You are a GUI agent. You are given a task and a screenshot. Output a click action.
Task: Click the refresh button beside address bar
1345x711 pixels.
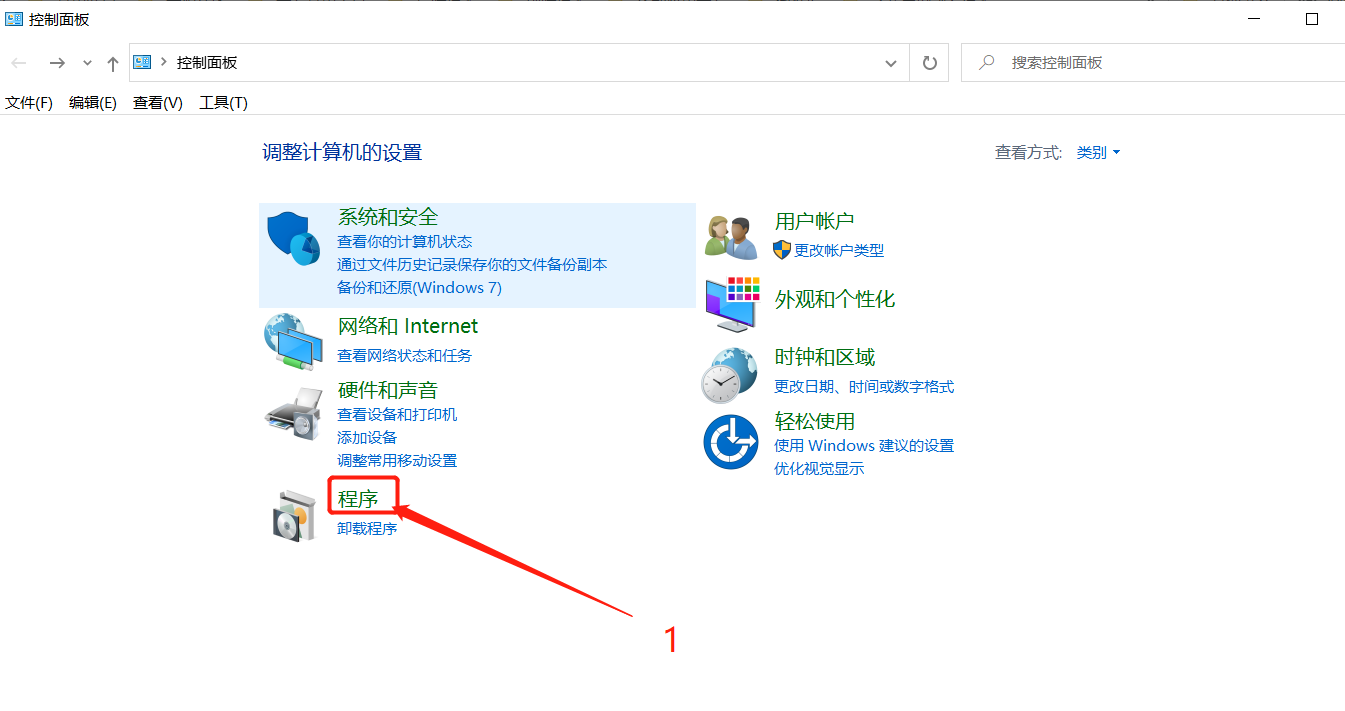tap(929, 63)
